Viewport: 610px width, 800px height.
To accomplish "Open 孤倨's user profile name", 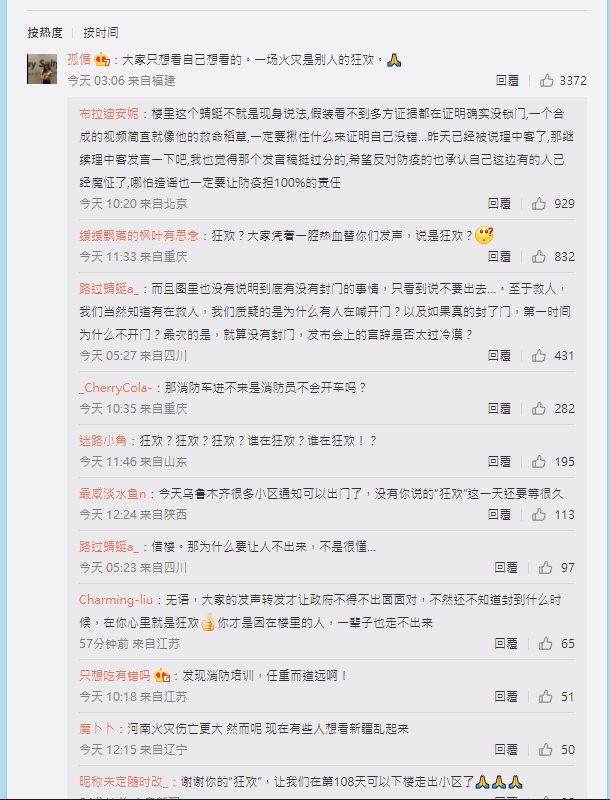I will tap(79, 60).
